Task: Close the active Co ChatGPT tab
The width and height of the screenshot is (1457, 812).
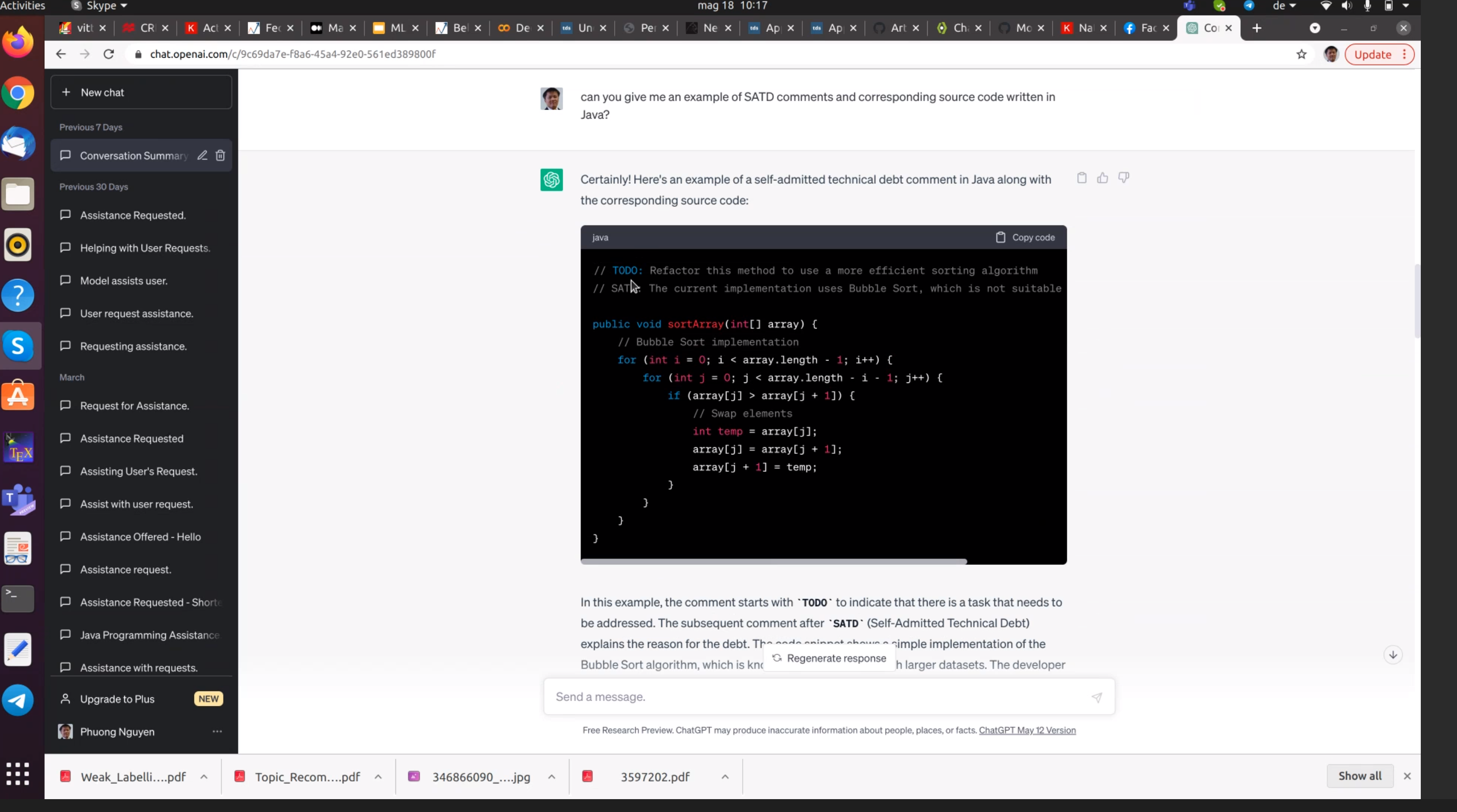Action: [1228, 28]
